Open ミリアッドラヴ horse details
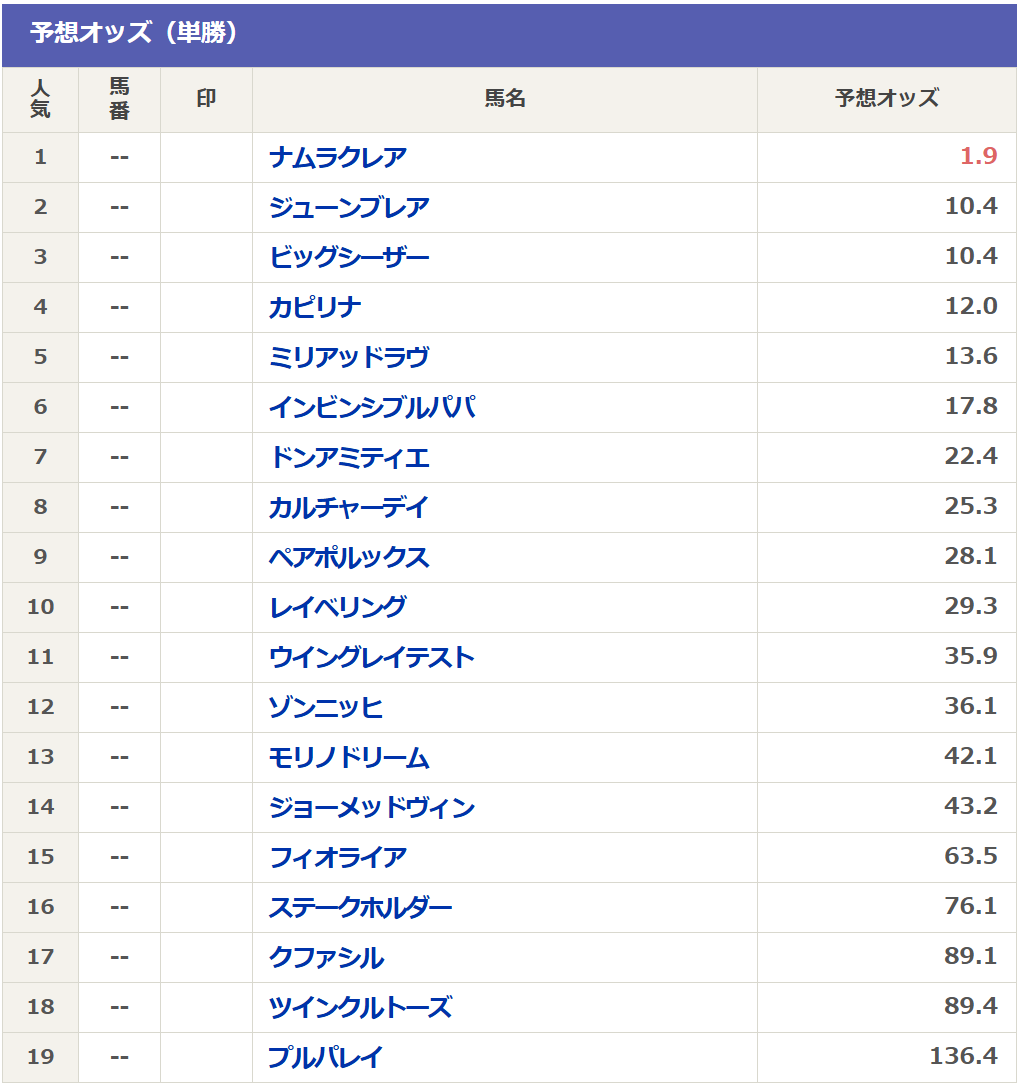The height and width of the screenshot is (1089, 1023). pos(349,358)
